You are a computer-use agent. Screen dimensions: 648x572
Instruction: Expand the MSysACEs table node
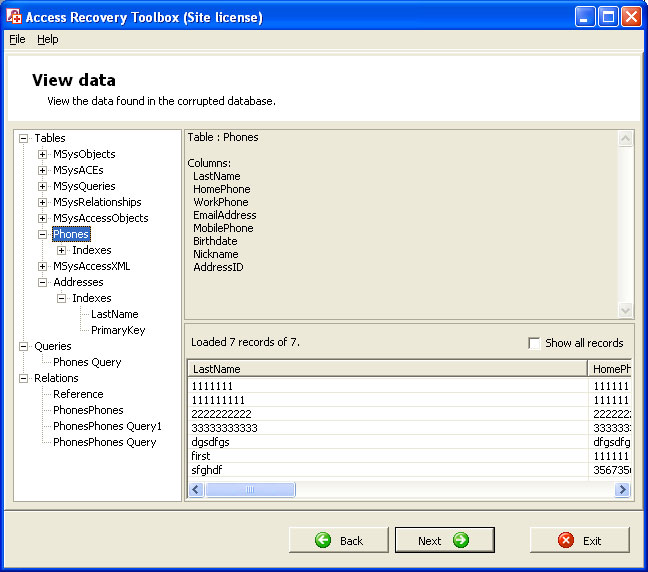42,170
